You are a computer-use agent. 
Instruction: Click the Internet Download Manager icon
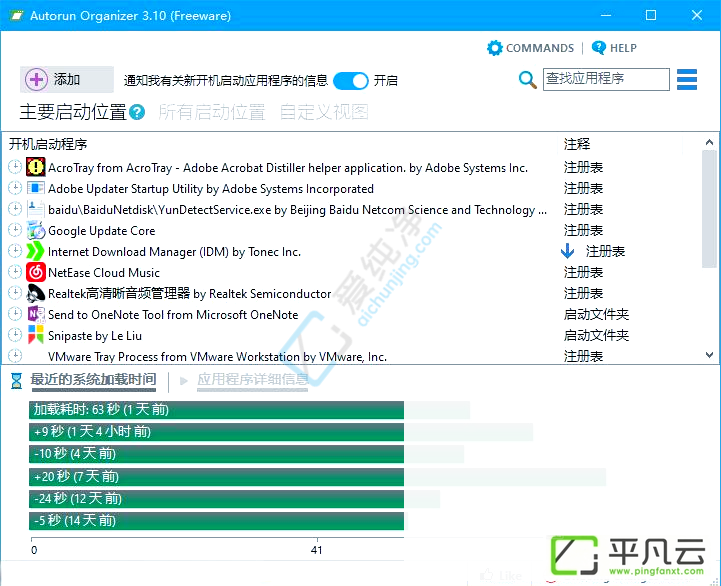tap(35, 251)
